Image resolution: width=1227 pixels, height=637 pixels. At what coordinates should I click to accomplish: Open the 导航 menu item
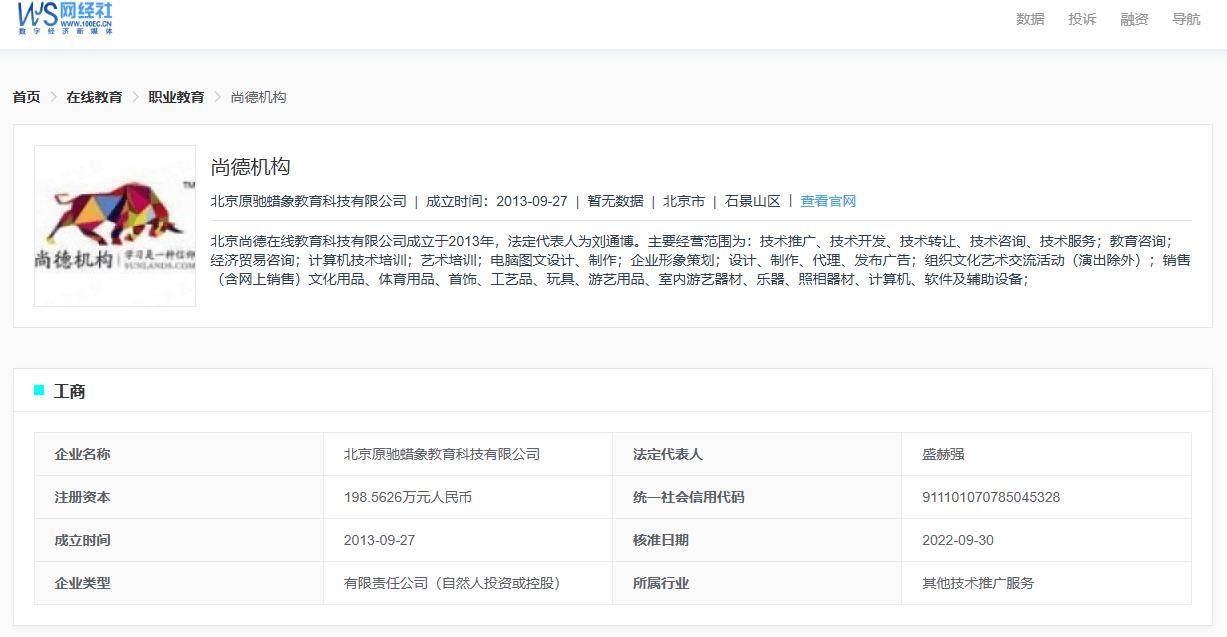[x=1186, y=19]
